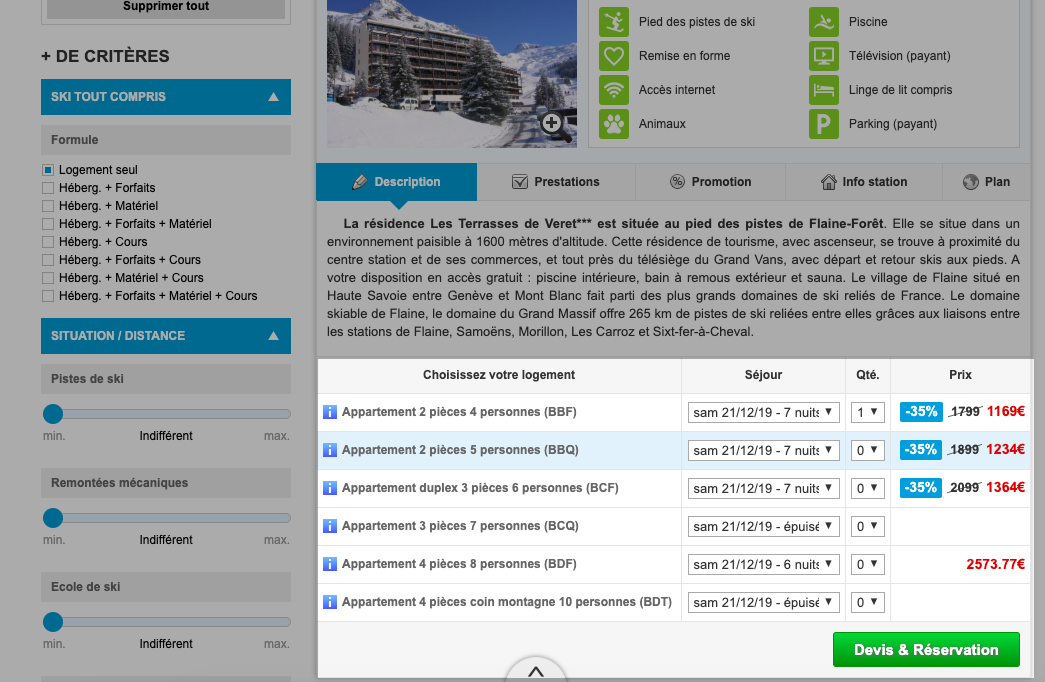Tick Héberg. + Matériel + Cours checkbox
The width and height of the screenshot is (1045, 682).
pos(48,278)
